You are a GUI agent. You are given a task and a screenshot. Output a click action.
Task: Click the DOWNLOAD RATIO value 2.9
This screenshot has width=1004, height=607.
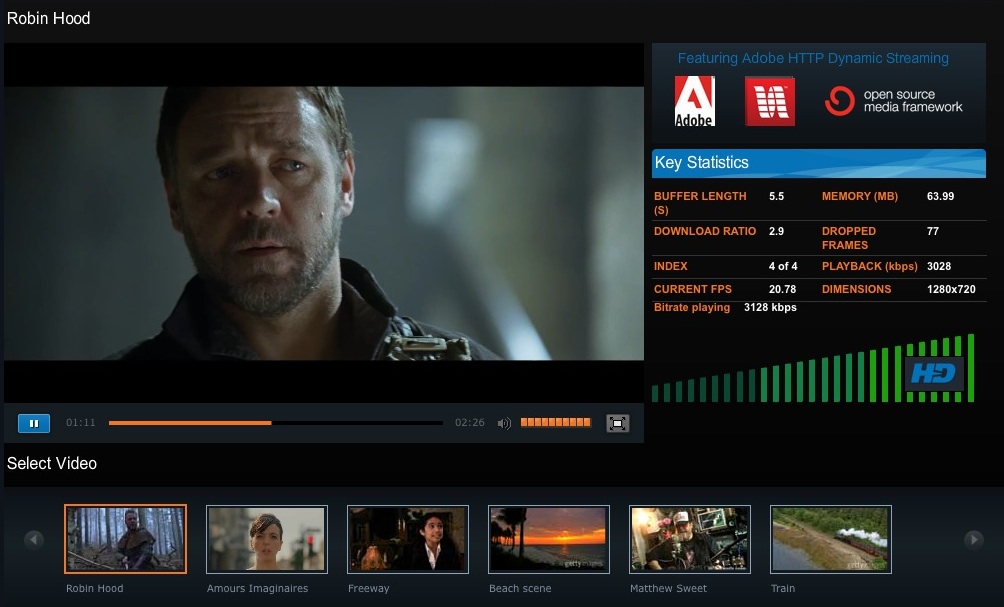coord(776,231)
